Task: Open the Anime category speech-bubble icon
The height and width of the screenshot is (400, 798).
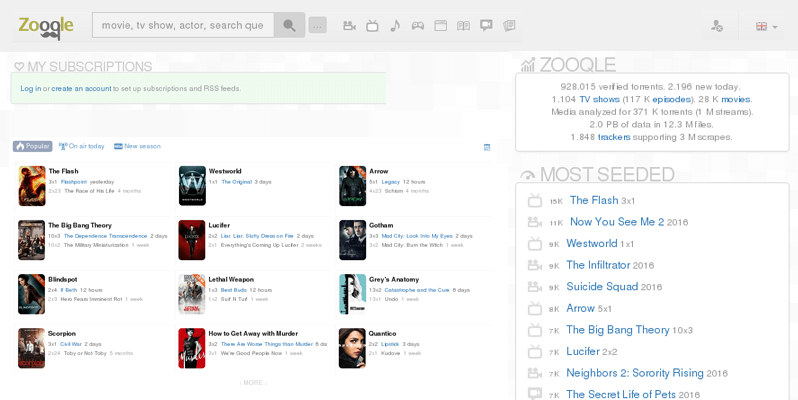Action: [486, 25]
